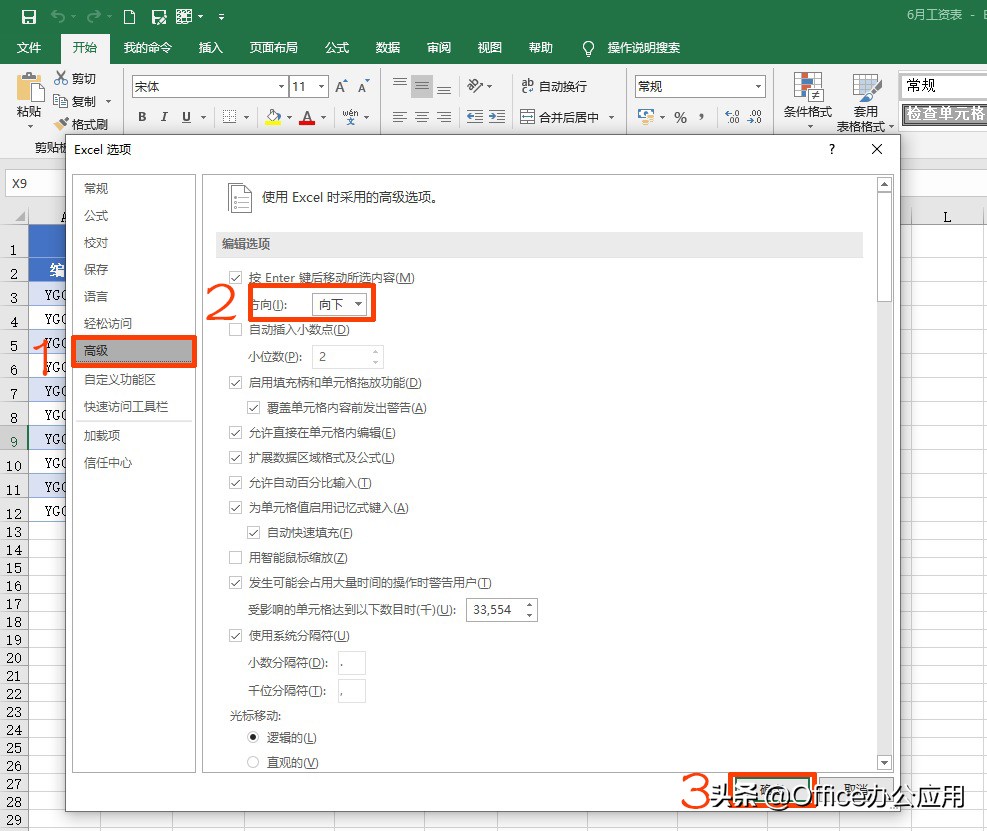
Task: Decrease decimal places icon
Action: pos(754,117)
